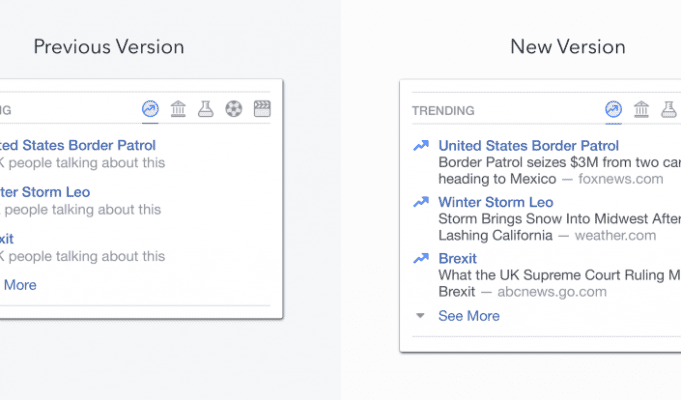Open Border Patrol topic in previous version
The image size is (681, 400).
coord(78,145)
